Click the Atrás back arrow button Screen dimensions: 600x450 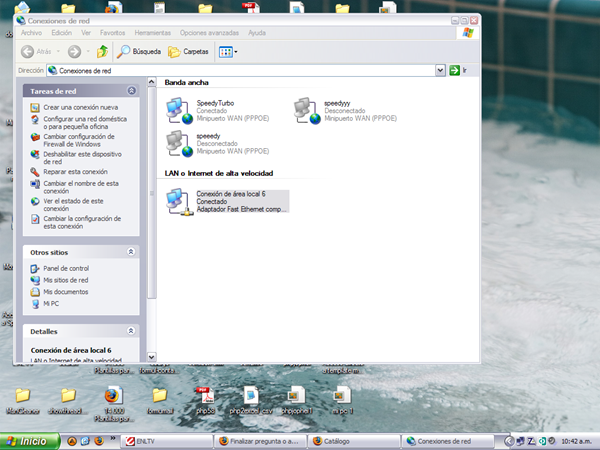tap(37, 51)
